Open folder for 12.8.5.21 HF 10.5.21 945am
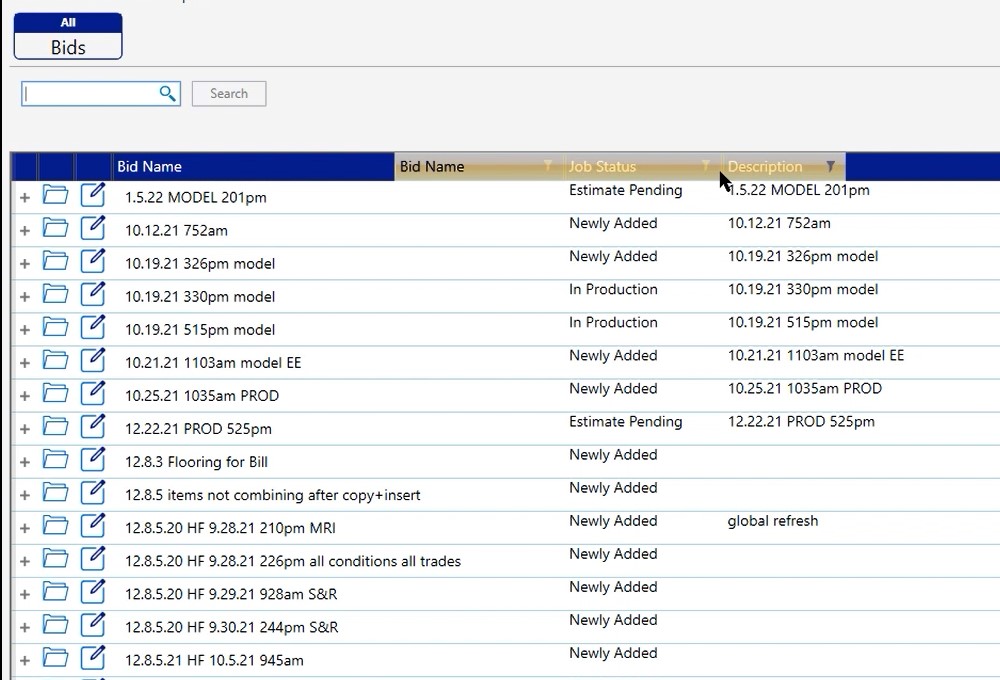The width and height of the screenshot is (1000, 680). tap(55, 659)
